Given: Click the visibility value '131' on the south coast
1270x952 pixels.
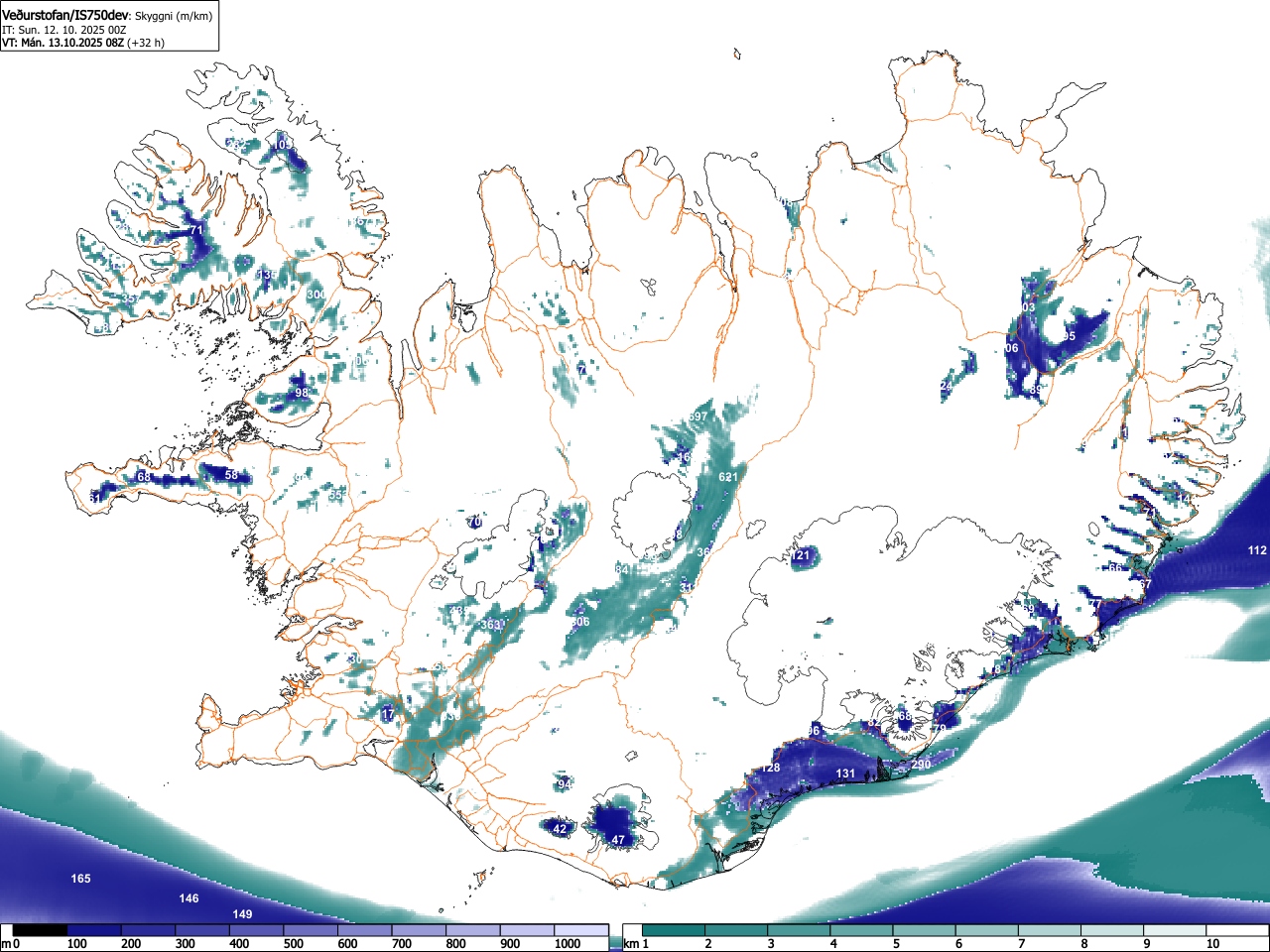Looking at the screenshot, I should (x=845, y=773).
